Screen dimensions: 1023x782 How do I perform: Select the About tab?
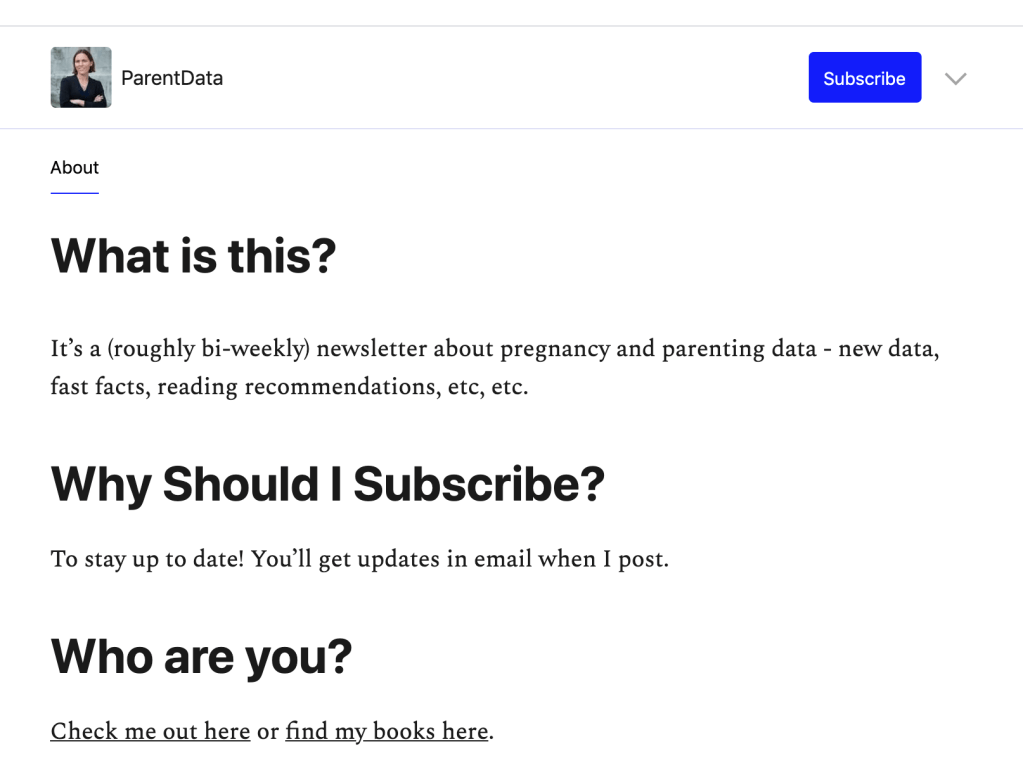point(75,168)
